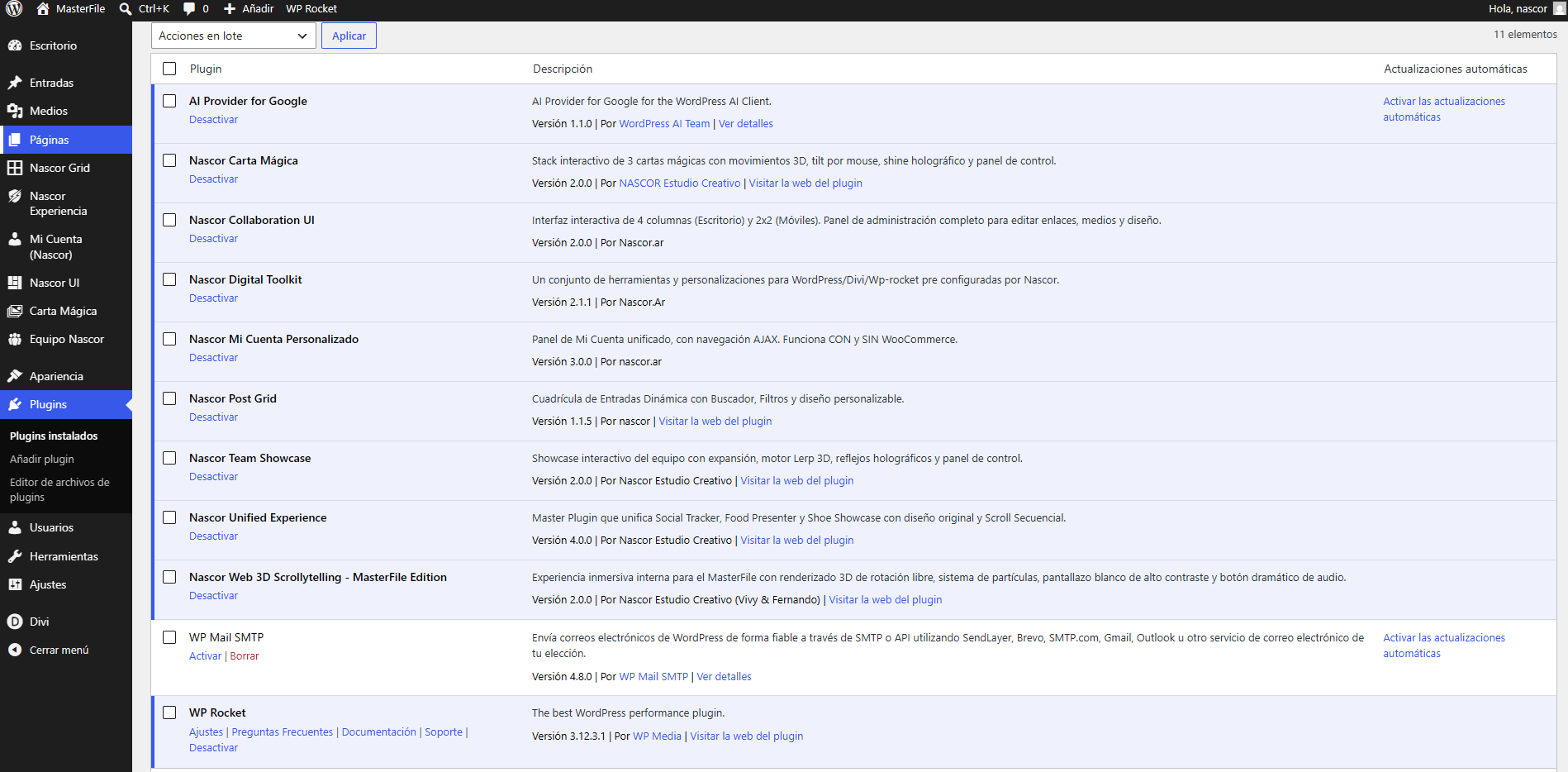Delete WP Mail SMTP via Borrar link

(245, 656)
